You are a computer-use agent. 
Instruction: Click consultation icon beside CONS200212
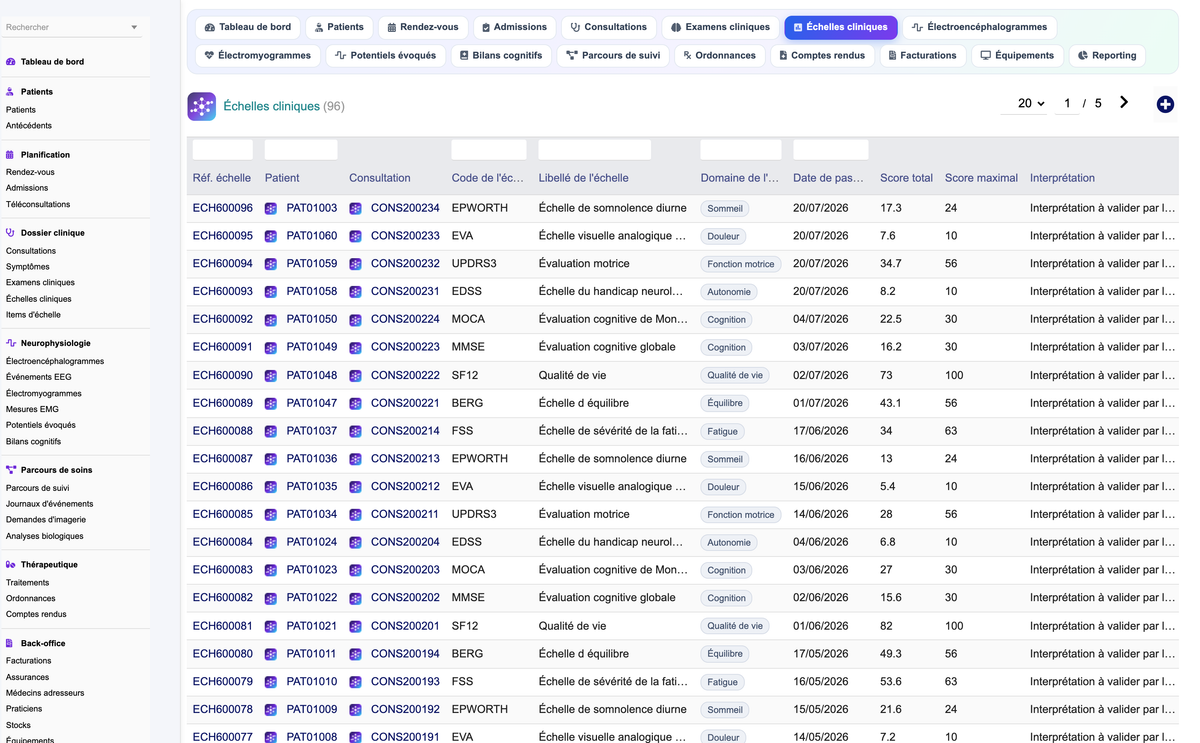point(355,487)
